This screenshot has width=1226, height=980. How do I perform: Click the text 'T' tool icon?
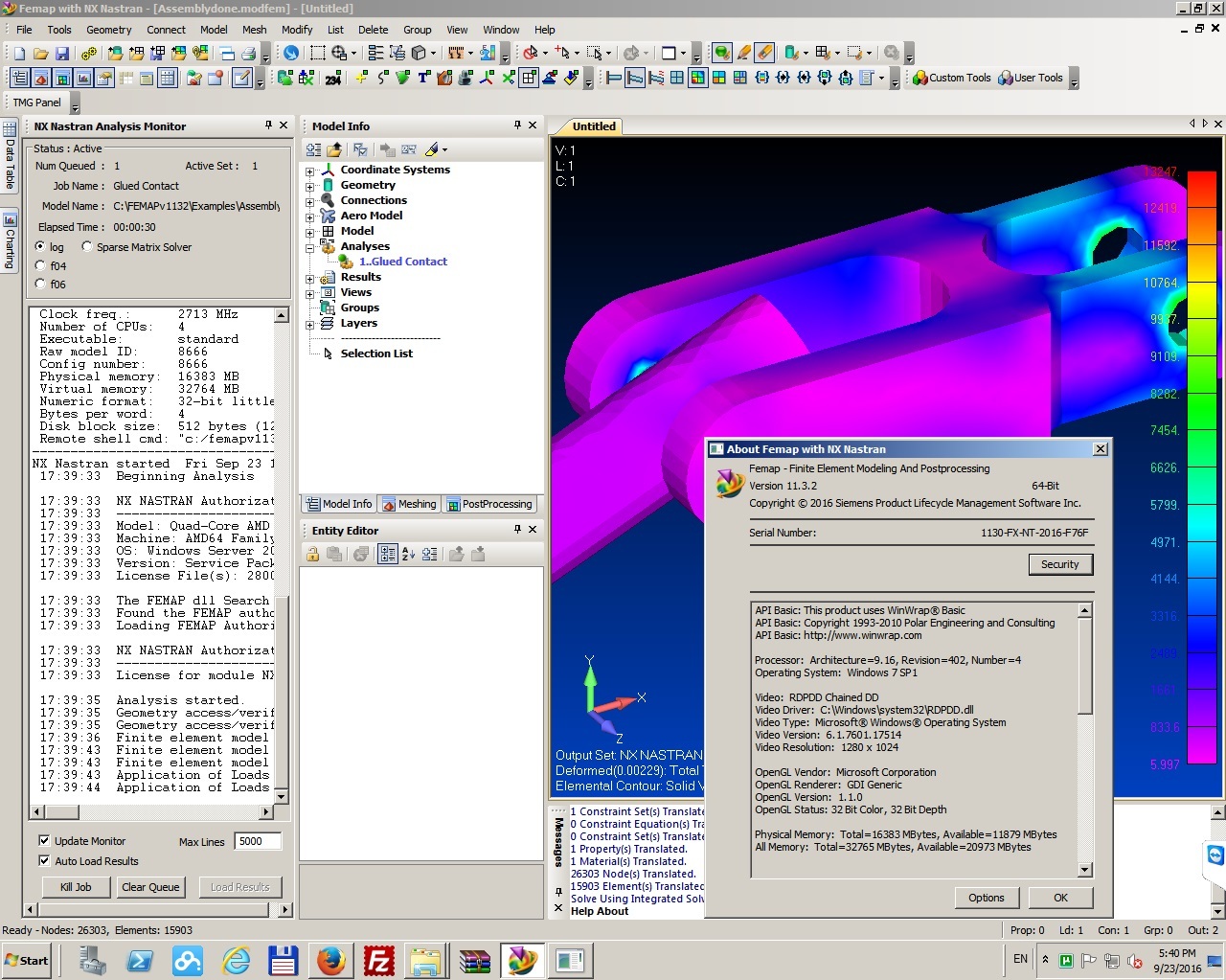[x=423, y=79]
